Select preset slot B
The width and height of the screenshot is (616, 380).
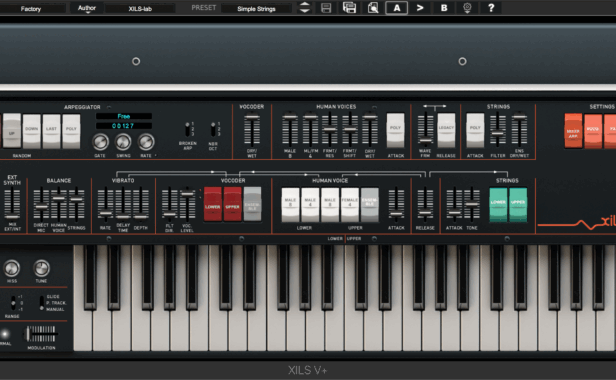[444, 8]
